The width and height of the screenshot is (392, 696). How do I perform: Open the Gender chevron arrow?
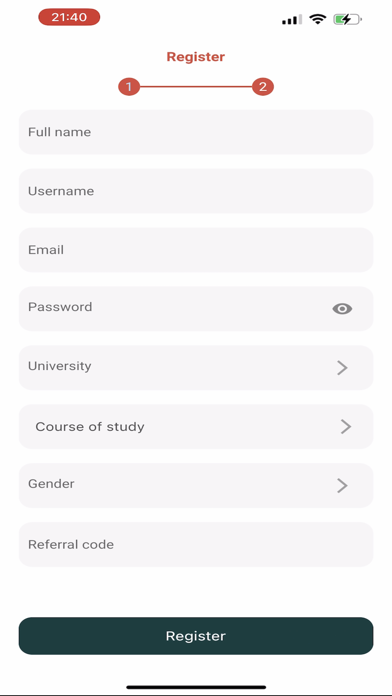(342, 486)
